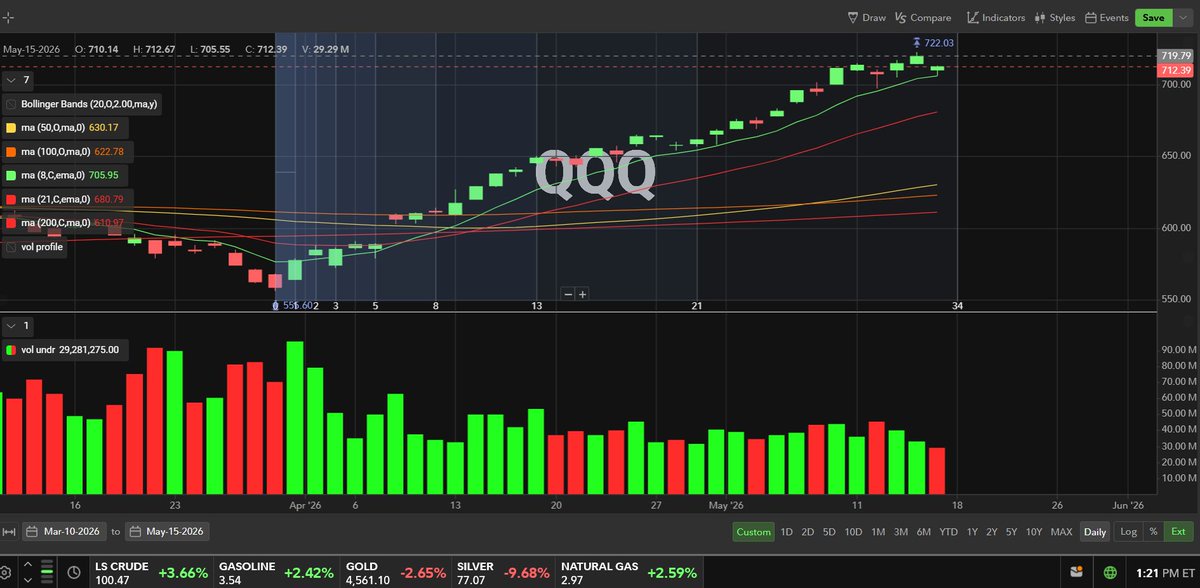The image size is (1200, 588).
Task: Select the ma (50,O,ma,0) legend label
Action: click(x=53, y=128)
